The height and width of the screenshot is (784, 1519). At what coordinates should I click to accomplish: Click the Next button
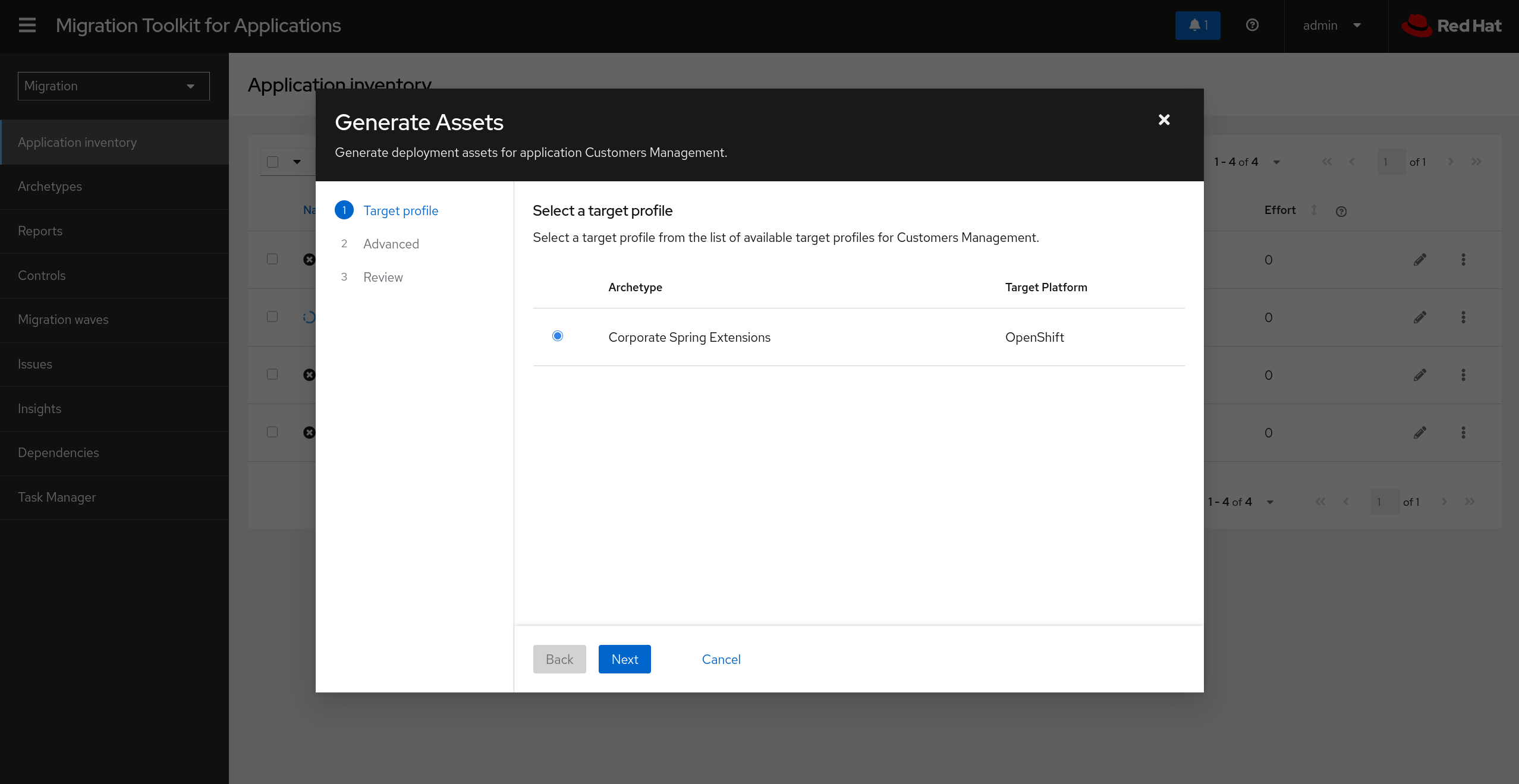624,659
